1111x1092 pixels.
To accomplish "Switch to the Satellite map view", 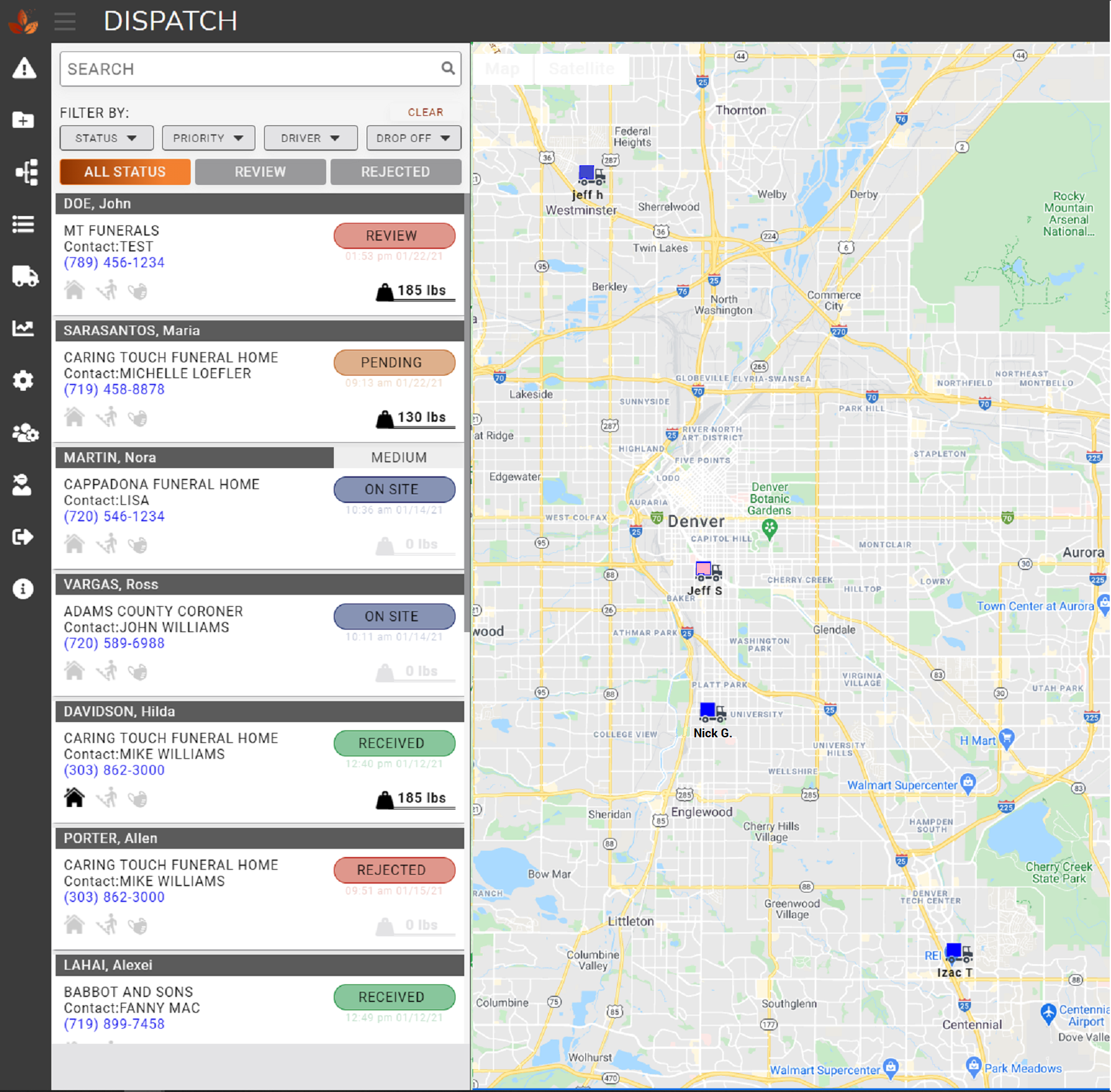I will (x=581, y=68).
